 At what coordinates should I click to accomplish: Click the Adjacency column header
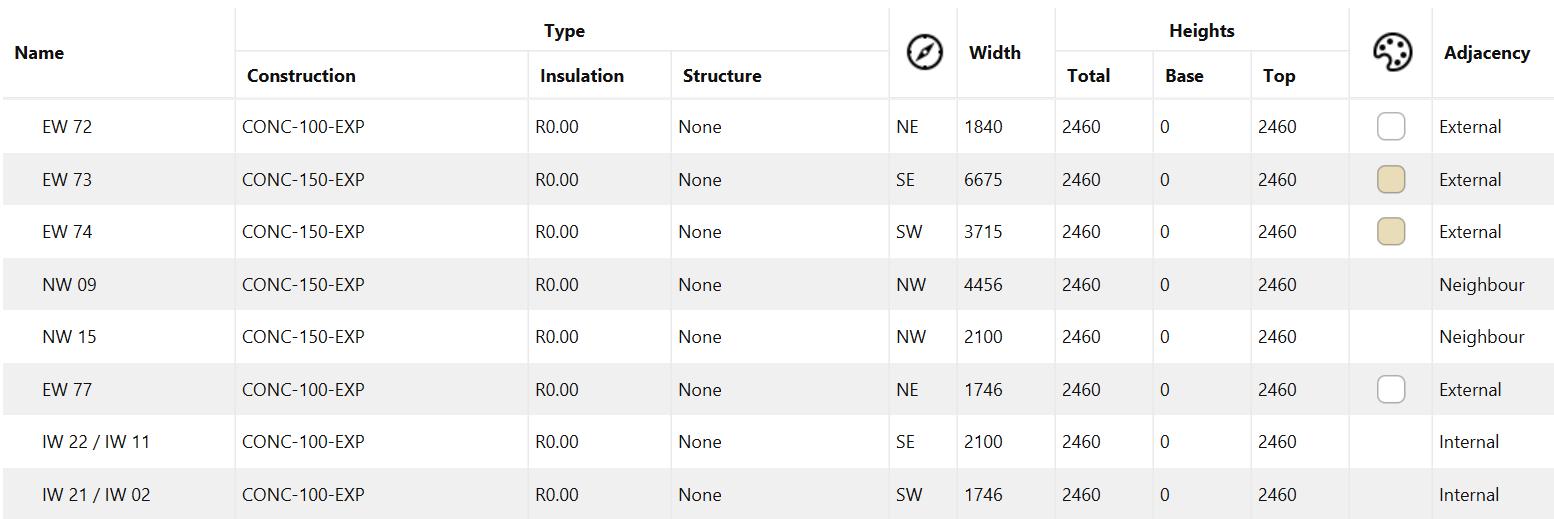1486,53
